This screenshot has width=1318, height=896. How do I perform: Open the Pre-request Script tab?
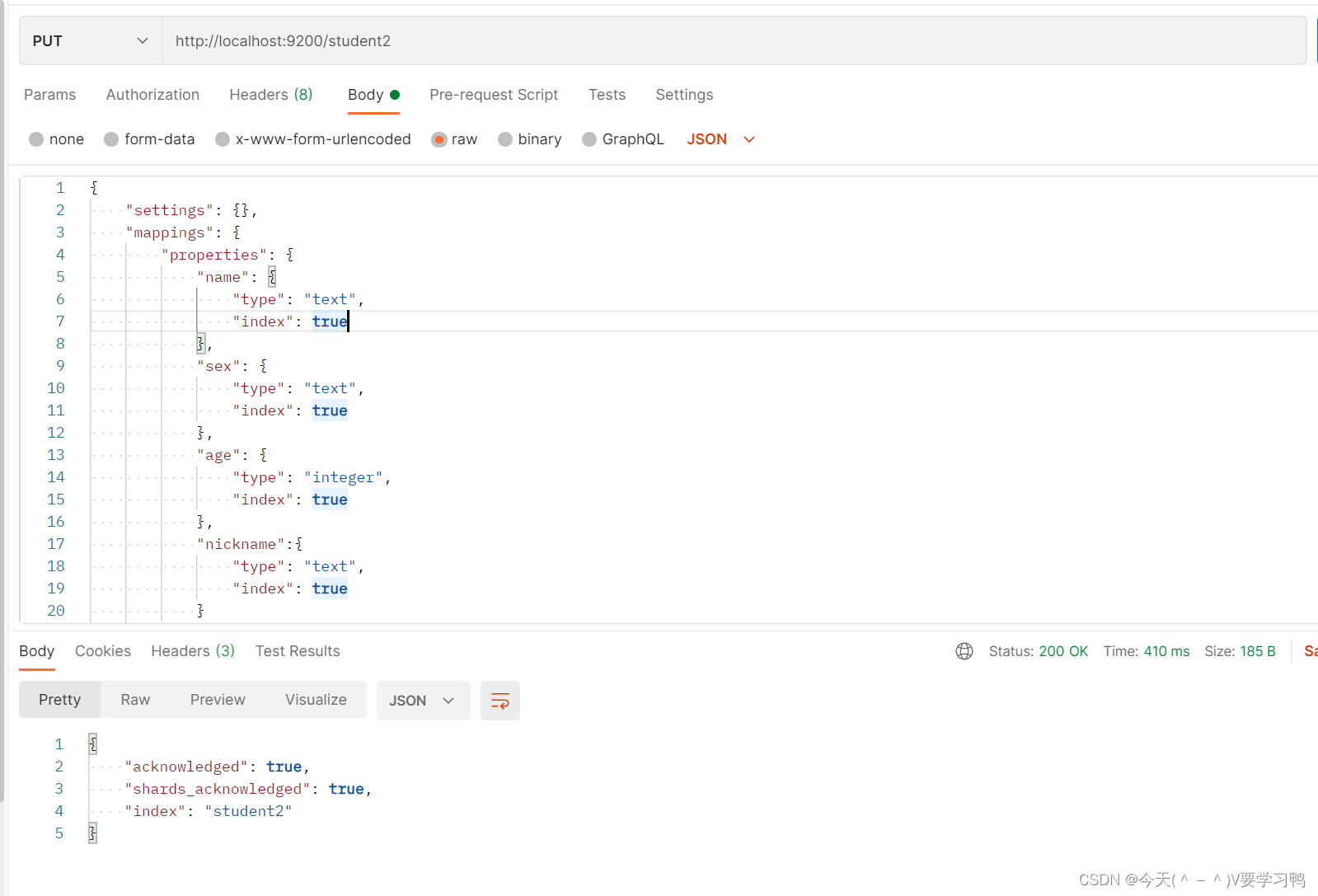pos(494,95)
